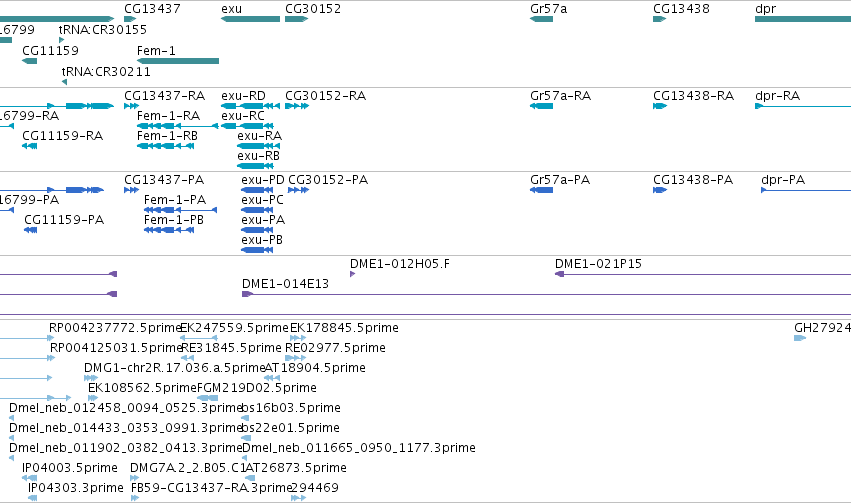Click Dmel_neb_011665_0950_1177.3prime
Viewport: 851px width, 503px height.
click(x=359, y=449)
